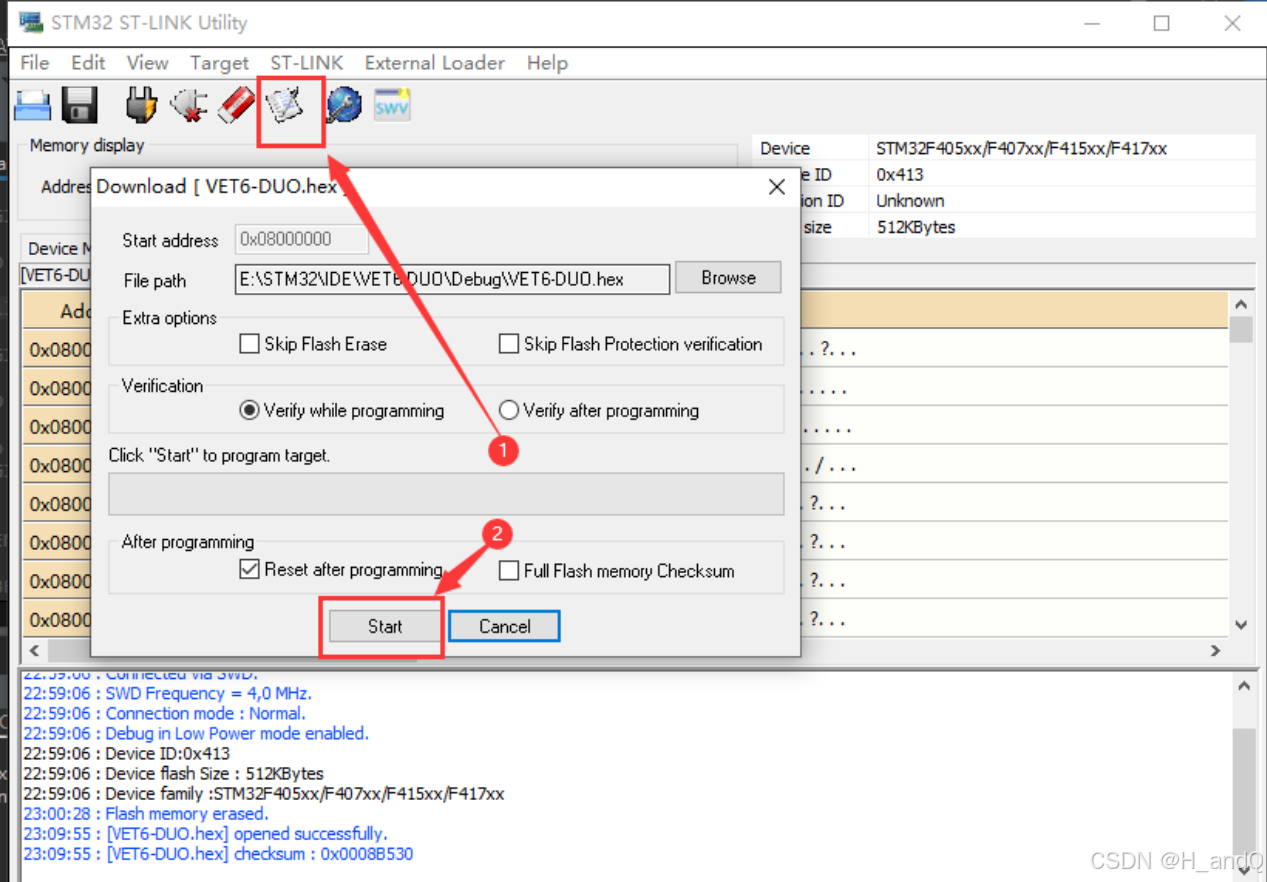Click Device value STM32F405xx/F407xx
Viewport: 1267px width, 882px height.
coord(1021,148)
